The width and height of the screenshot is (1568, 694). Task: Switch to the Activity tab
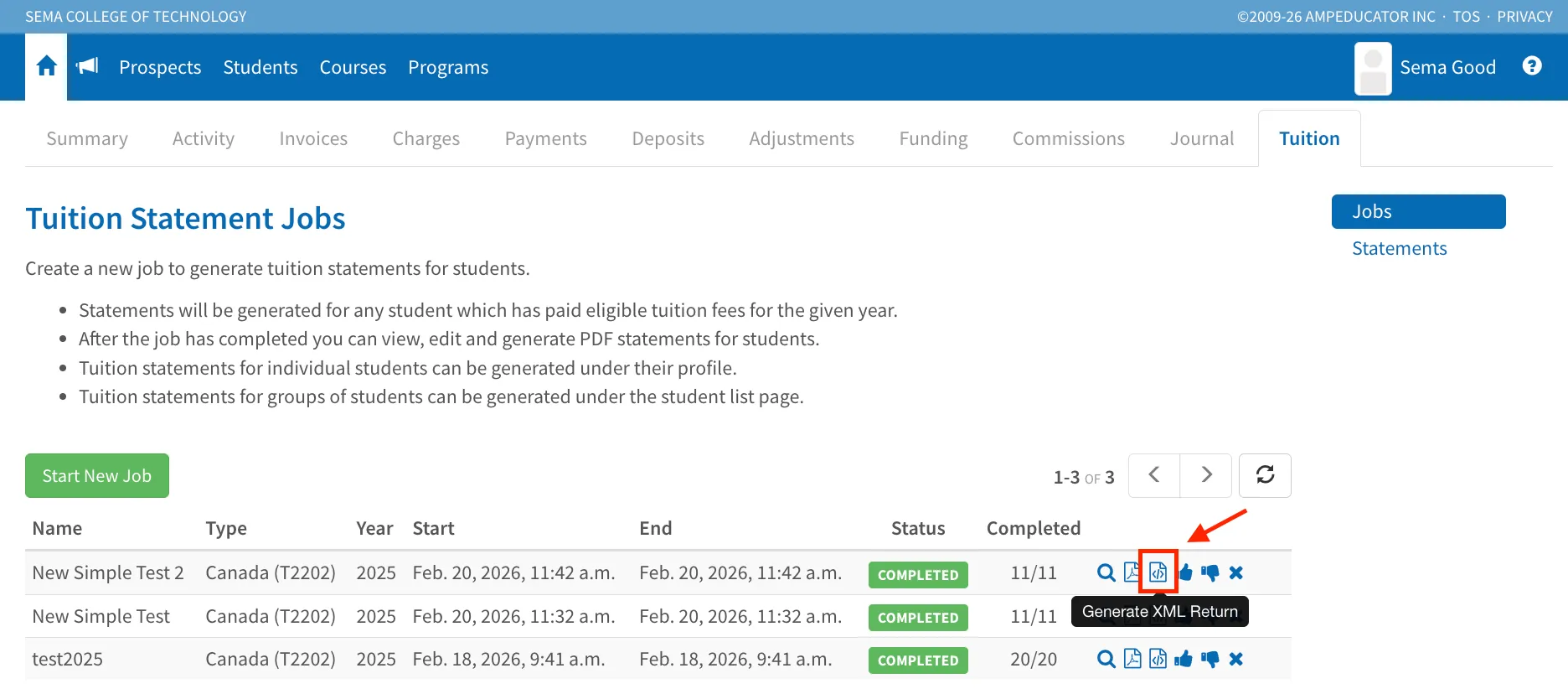click(204, 138)
